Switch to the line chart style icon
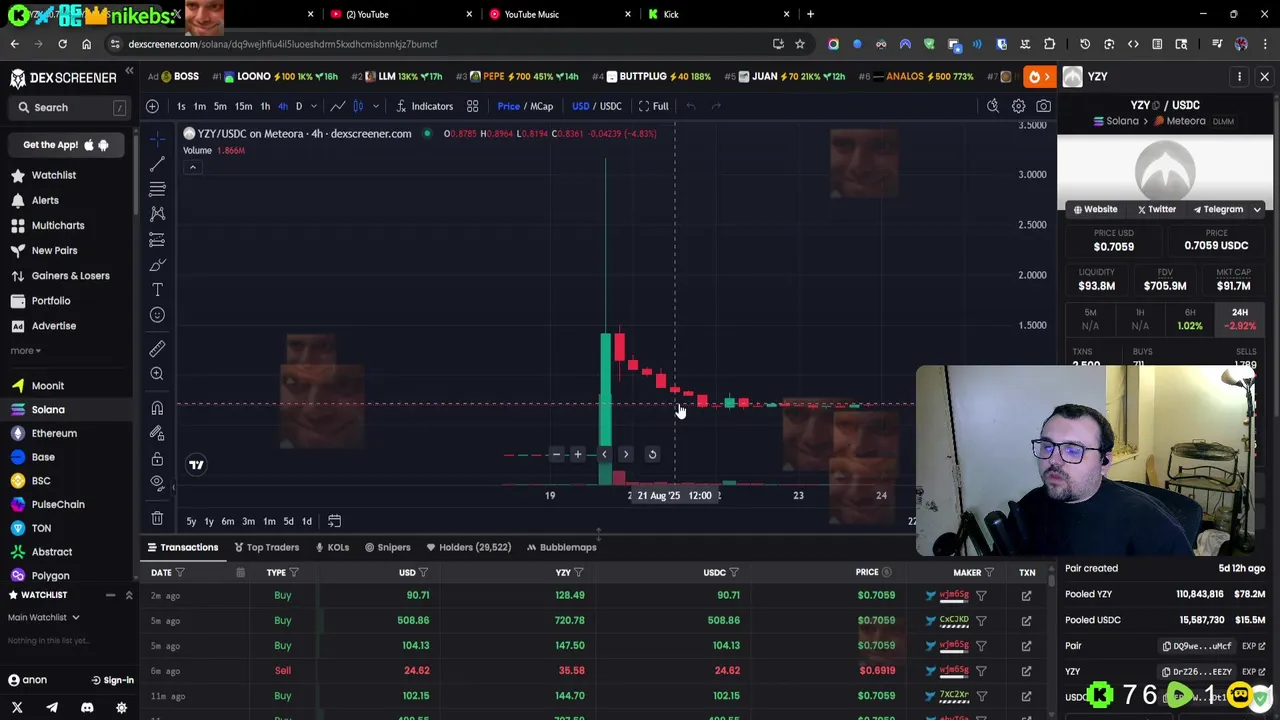Image resolution: width=1280 pixels, height=720 pixels. click(338, 106)
